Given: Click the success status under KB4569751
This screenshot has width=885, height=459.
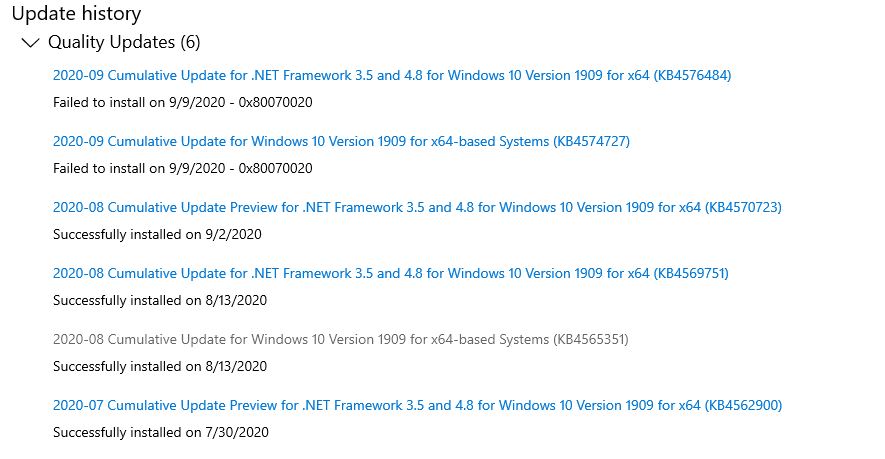Looking at the screenshot, I should 160,300.
